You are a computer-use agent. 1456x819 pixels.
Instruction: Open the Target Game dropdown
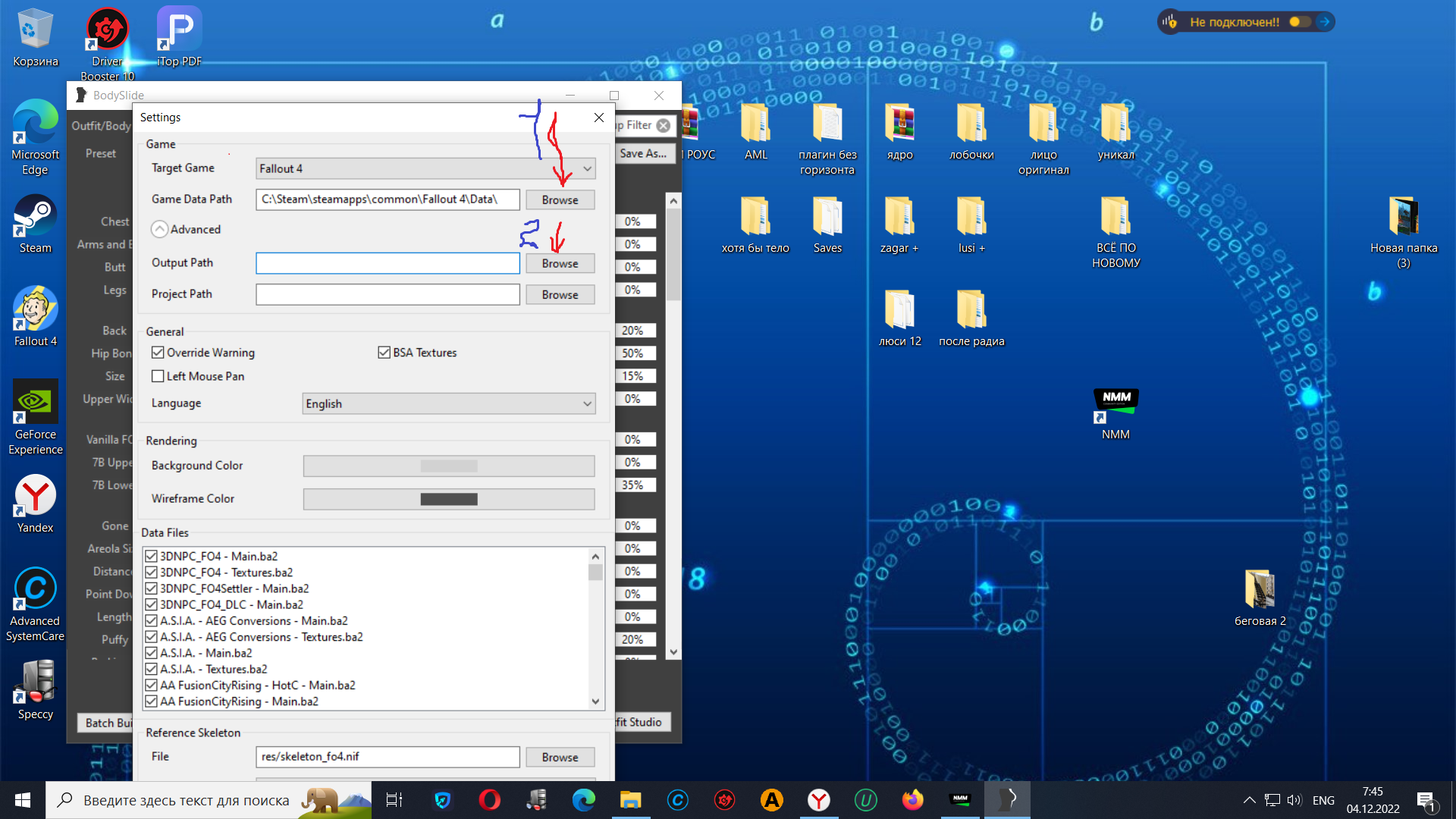tap(425, 168)
